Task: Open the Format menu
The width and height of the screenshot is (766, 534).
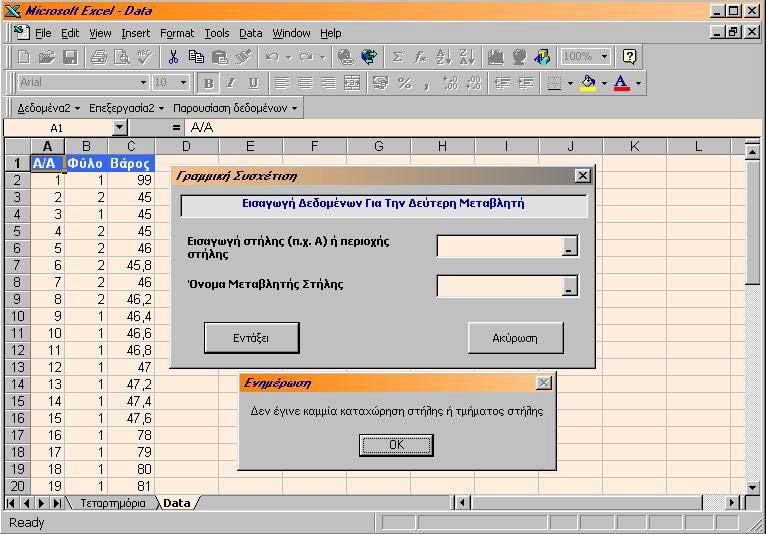Action: [x=177, y=33]
